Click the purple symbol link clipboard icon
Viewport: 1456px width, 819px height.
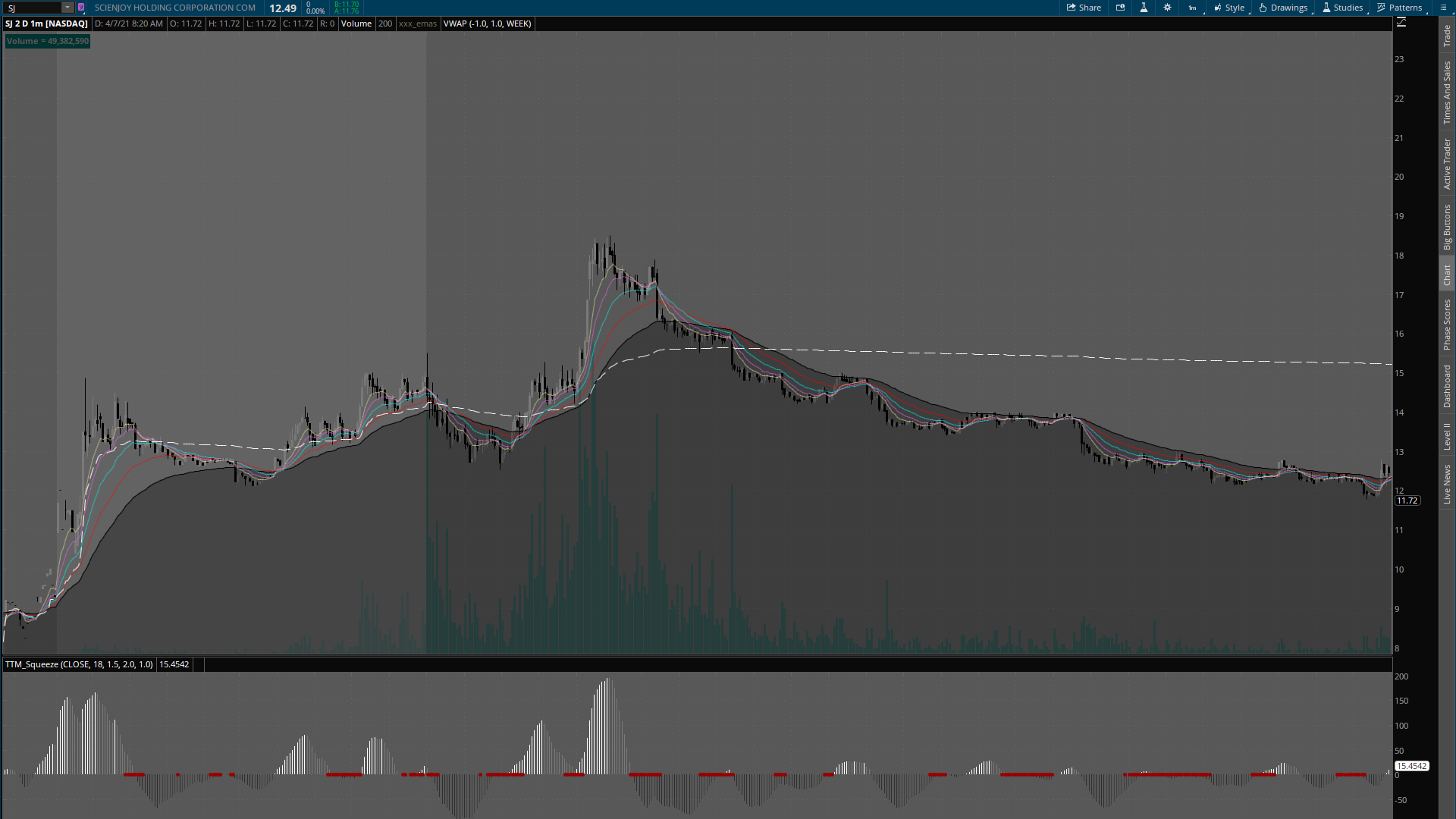[x=81, y=8]
